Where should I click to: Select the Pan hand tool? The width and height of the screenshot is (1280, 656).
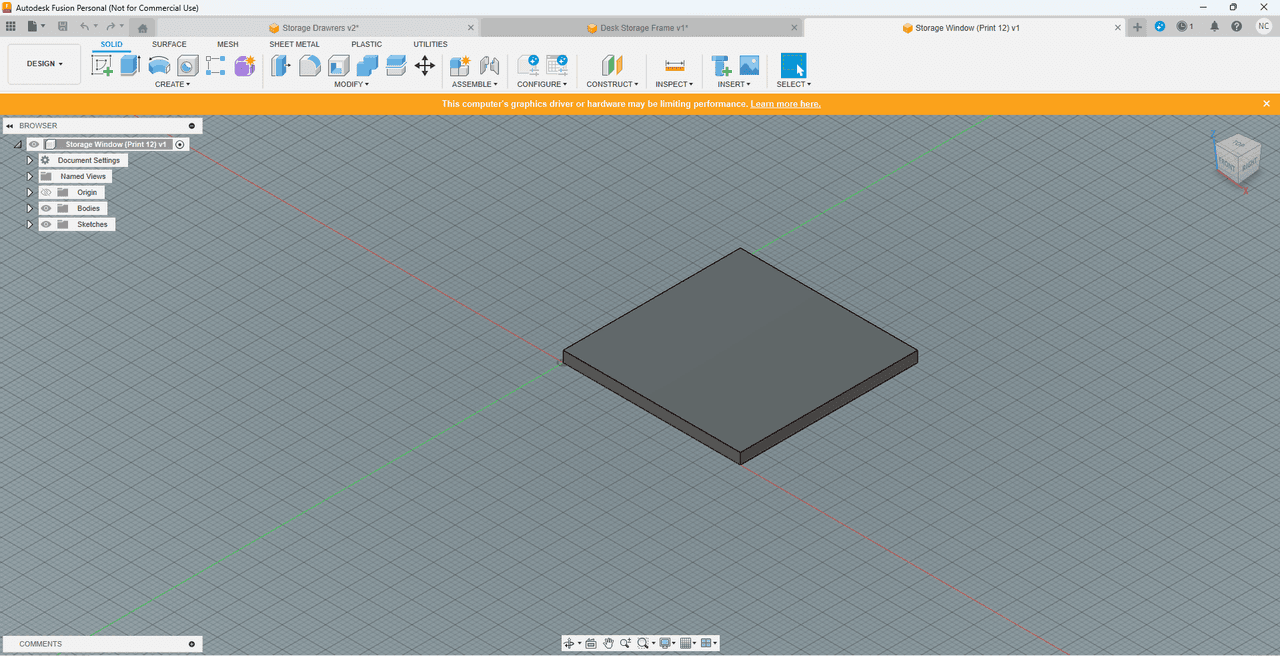[608, 643]
